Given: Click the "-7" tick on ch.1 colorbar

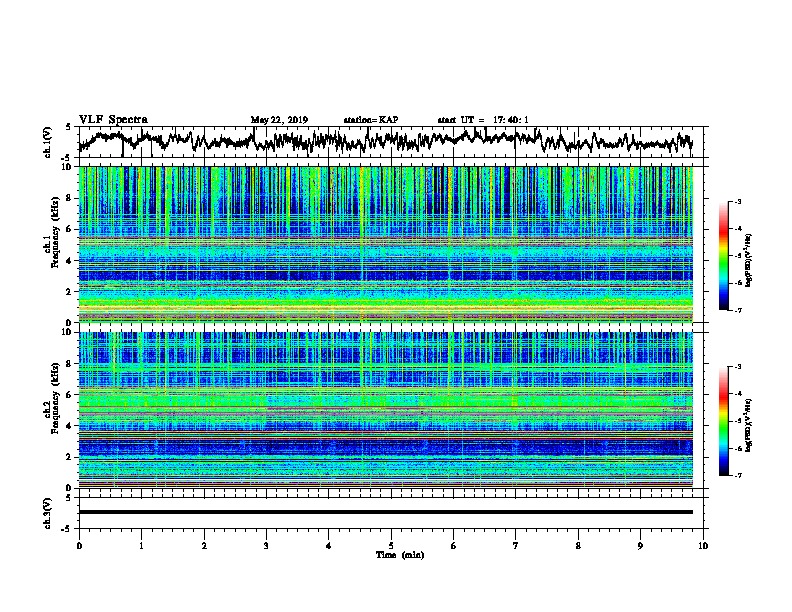Looking at the screenshot, I should [x=737, y=310].
